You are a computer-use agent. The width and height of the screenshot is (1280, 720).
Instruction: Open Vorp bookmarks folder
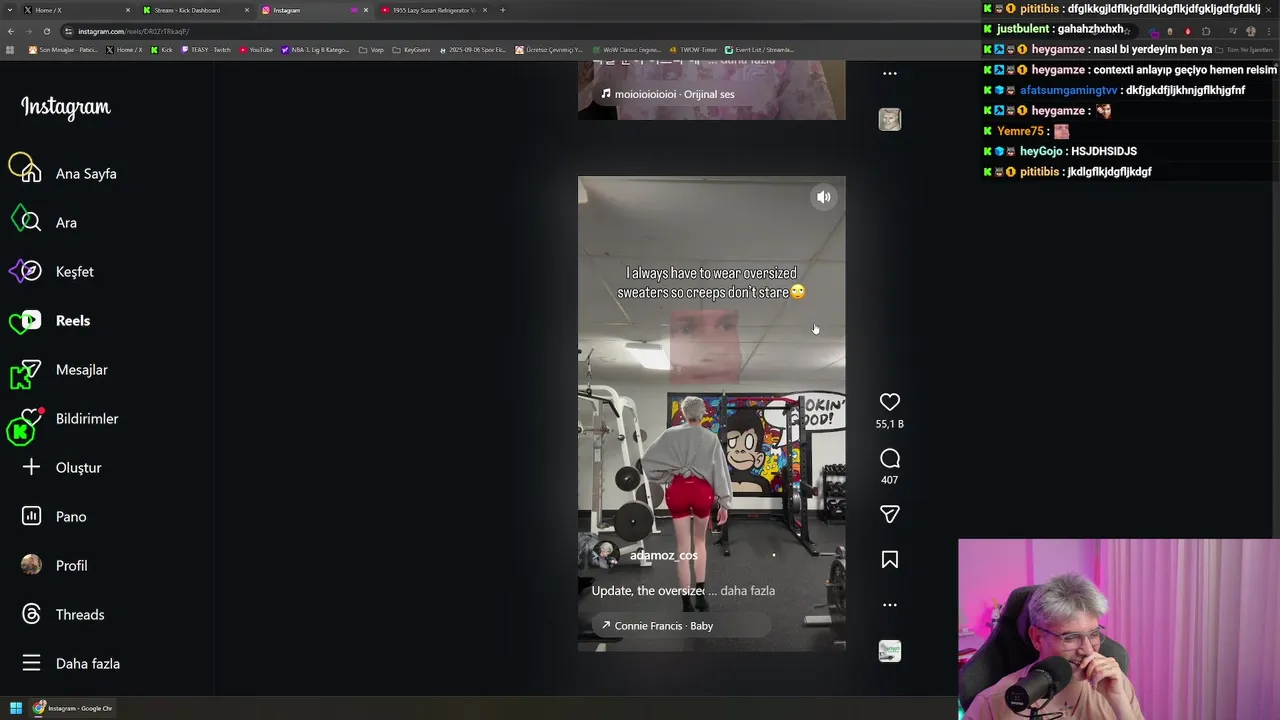[371, 49]
